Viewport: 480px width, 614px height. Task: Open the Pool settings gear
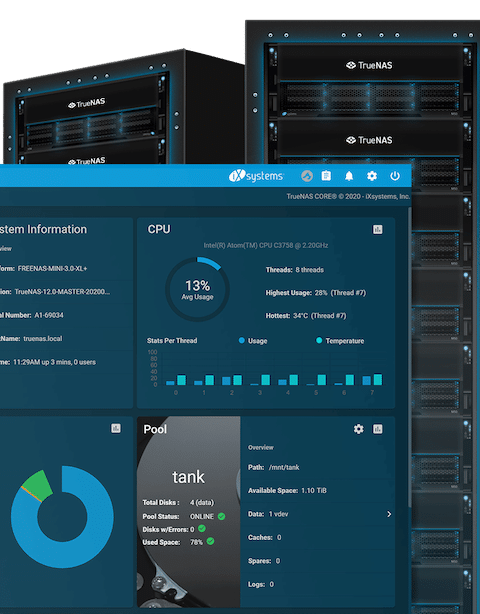(x=359, y=429)
